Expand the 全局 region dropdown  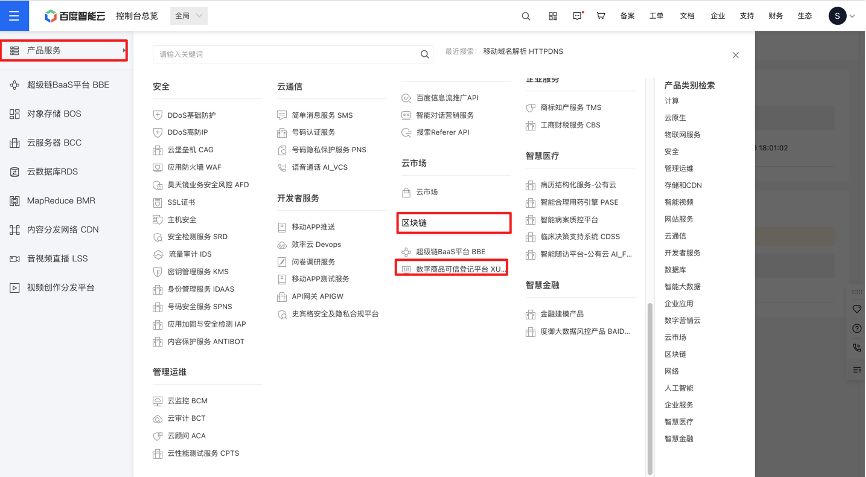point(189,16)
